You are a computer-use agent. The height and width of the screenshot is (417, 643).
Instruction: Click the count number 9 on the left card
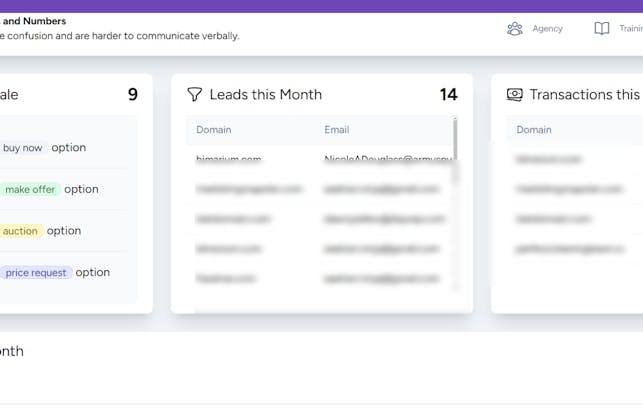tap(133, 95)
